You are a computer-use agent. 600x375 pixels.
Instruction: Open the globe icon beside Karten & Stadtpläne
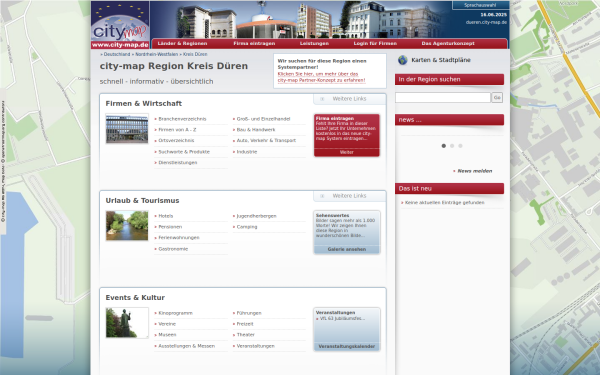tap(403, 60)
